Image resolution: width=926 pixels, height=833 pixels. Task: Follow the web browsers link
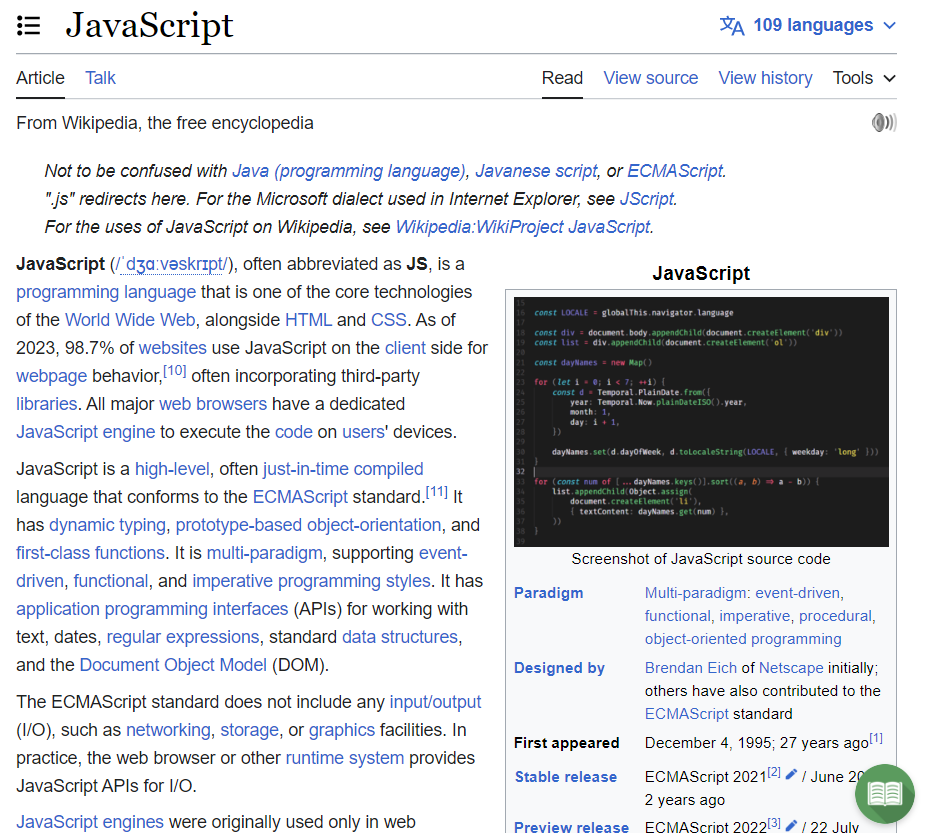[213, 404]
